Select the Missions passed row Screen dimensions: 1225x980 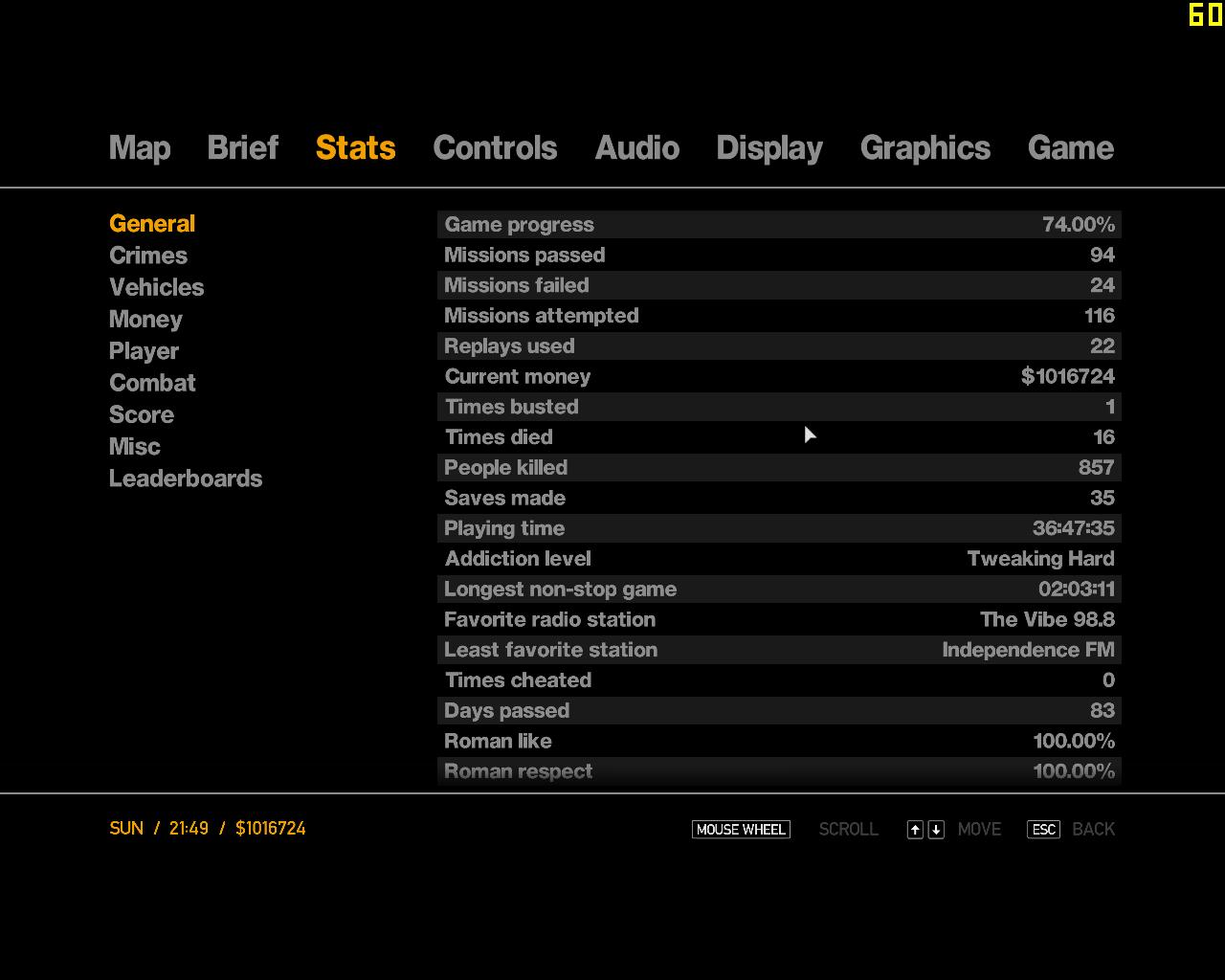[779, 255]
